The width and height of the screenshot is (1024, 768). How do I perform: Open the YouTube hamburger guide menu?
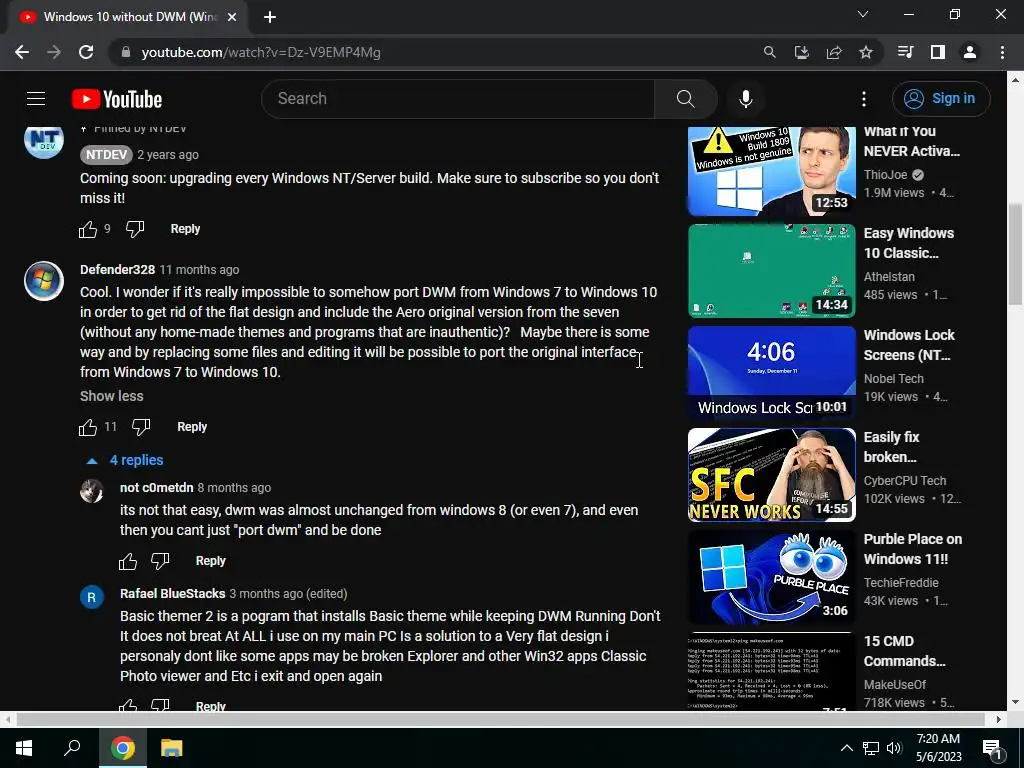pos(36,99)
